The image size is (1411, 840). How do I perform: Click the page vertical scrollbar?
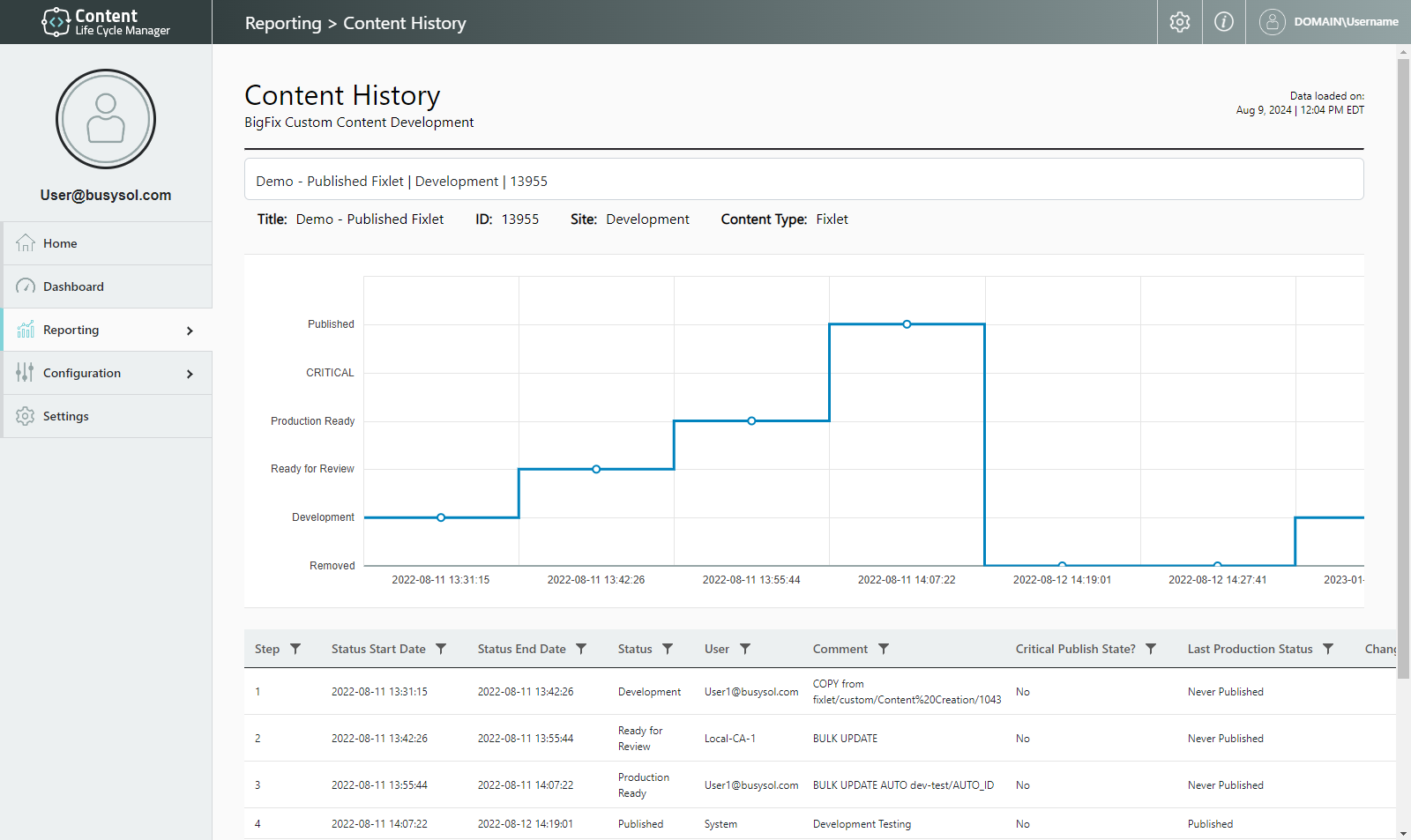coord(1403,370)
